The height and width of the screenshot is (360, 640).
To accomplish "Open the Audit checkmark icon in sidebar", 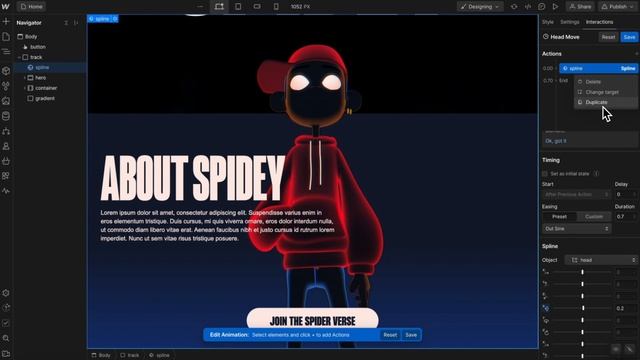I will click(x=6, y=323).
